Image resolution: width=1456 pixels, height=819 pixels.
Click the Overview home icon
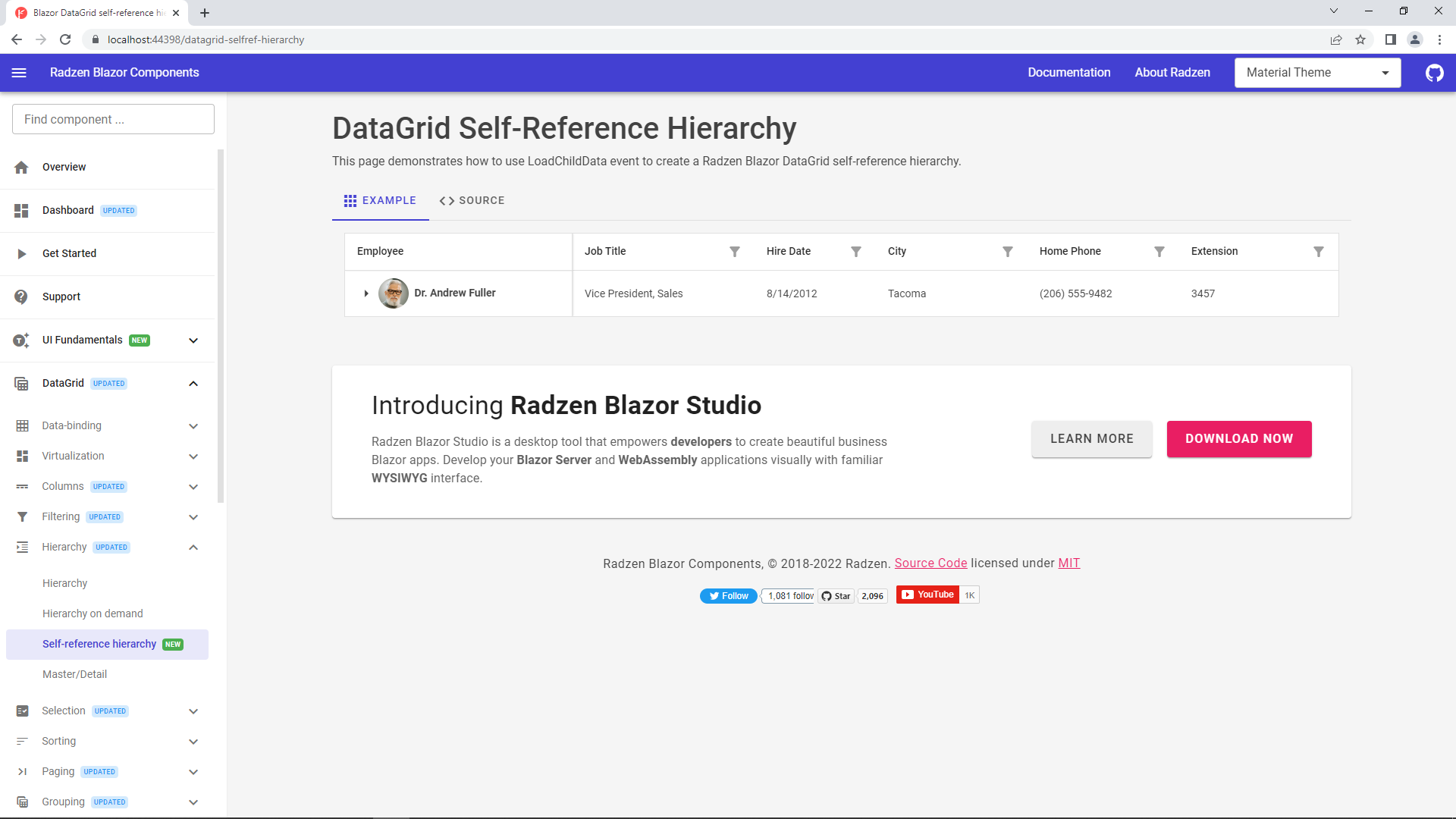(21, 168)
